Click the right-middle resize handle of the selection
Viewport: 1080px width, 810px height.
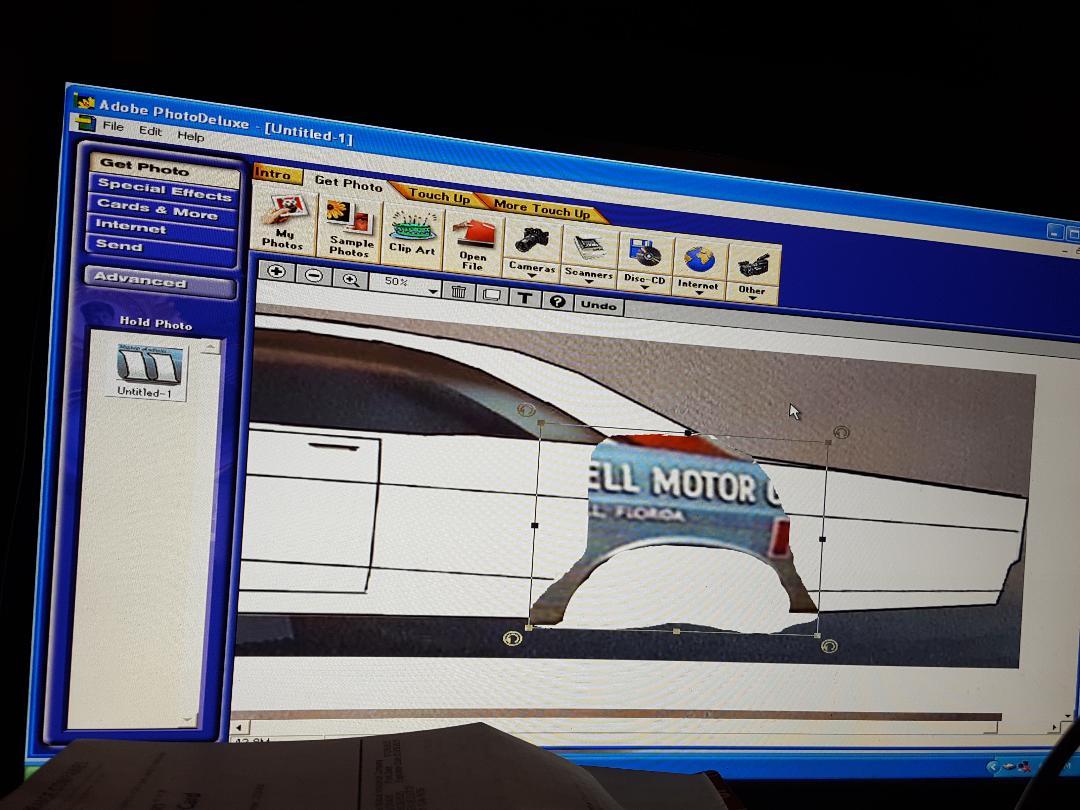[822, 539]
